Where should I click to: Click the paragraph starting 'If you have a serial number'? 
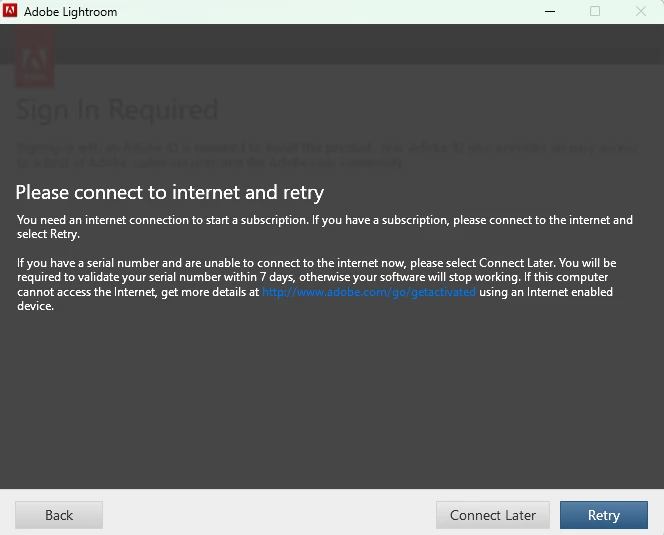317,284
